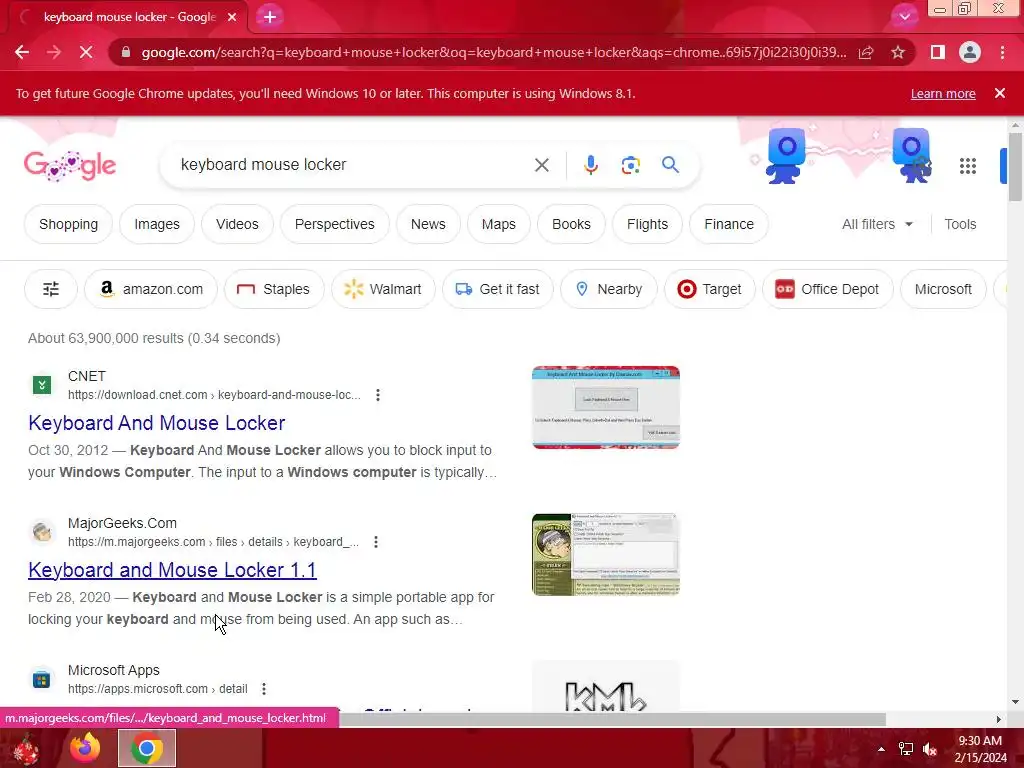This screenshot has height=768, width=1024.
Task: Submit search with magnifier icon
Action: tap(670, 165)
